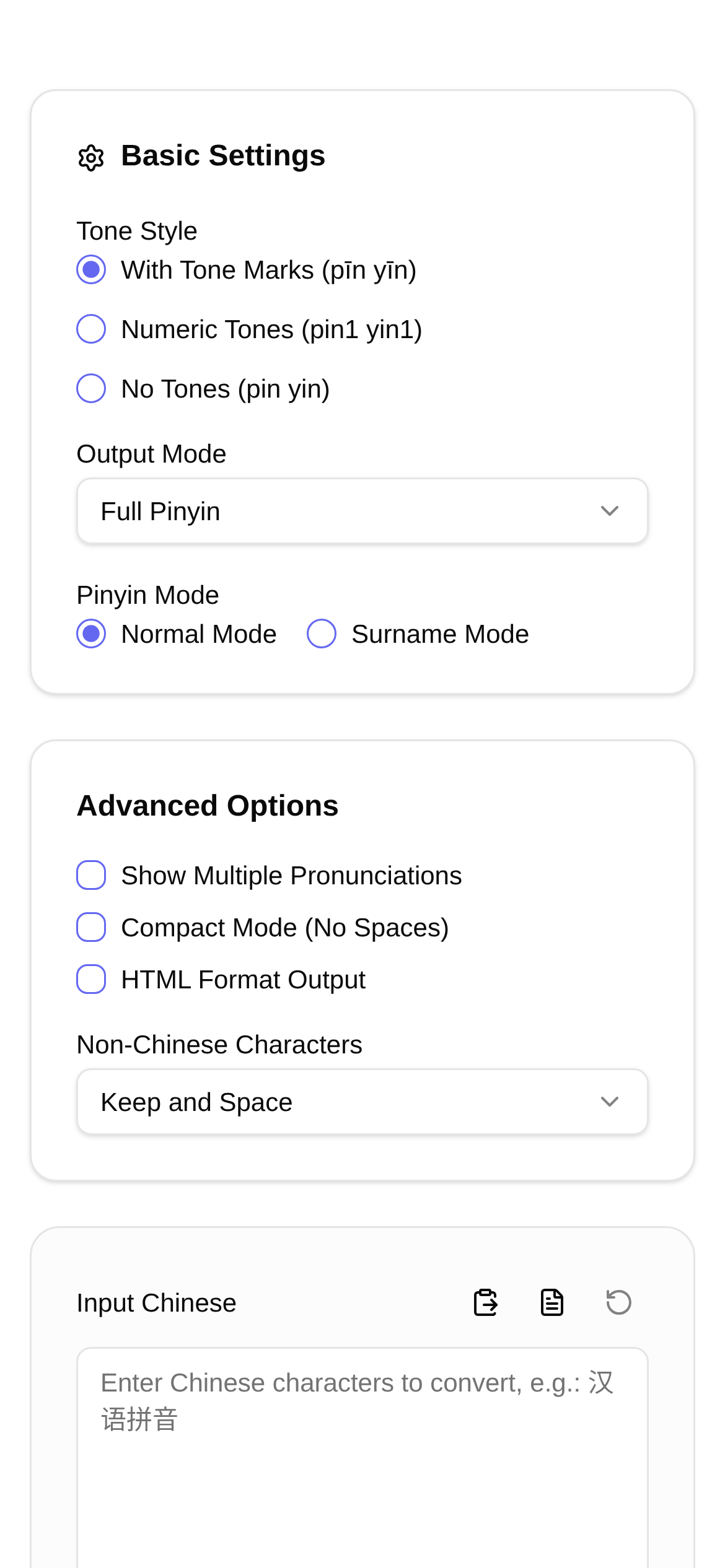
Task: Open the Output Mode dropdown
Action: (362, 512)
